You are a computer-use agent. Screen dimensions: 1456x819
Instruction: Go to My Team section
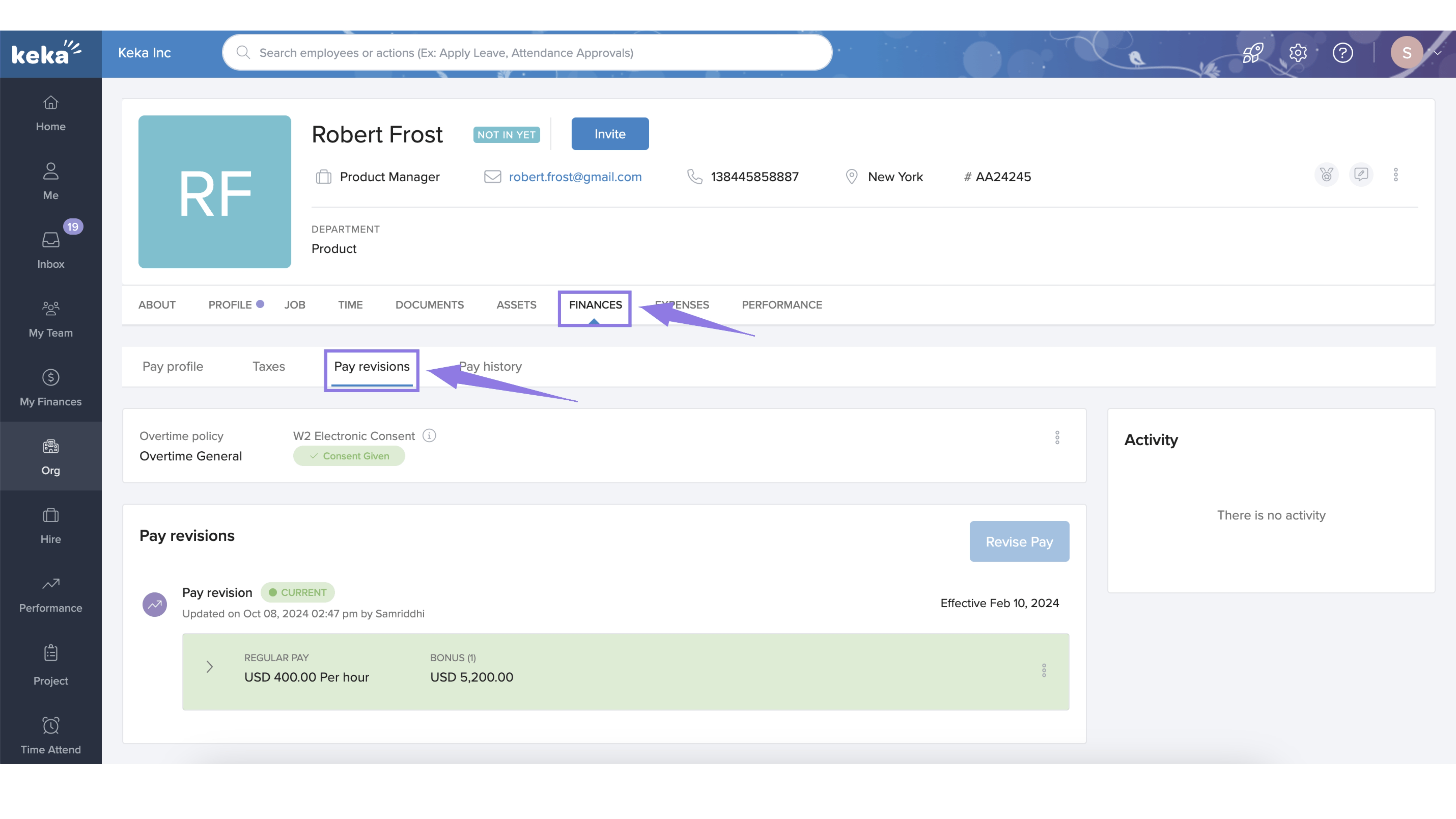50,319
